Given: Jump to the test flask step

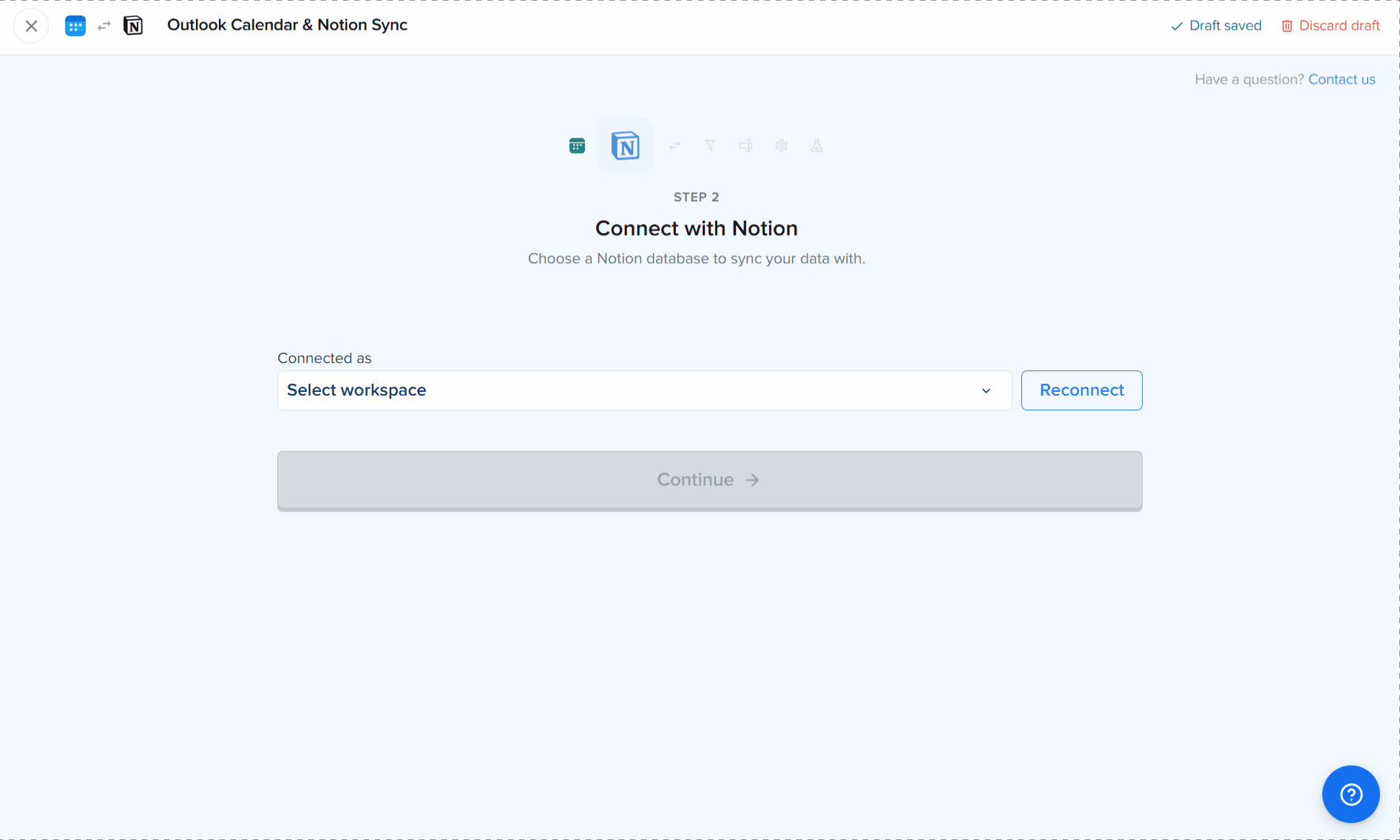Looking at the screenshot, I should point(816,146).
